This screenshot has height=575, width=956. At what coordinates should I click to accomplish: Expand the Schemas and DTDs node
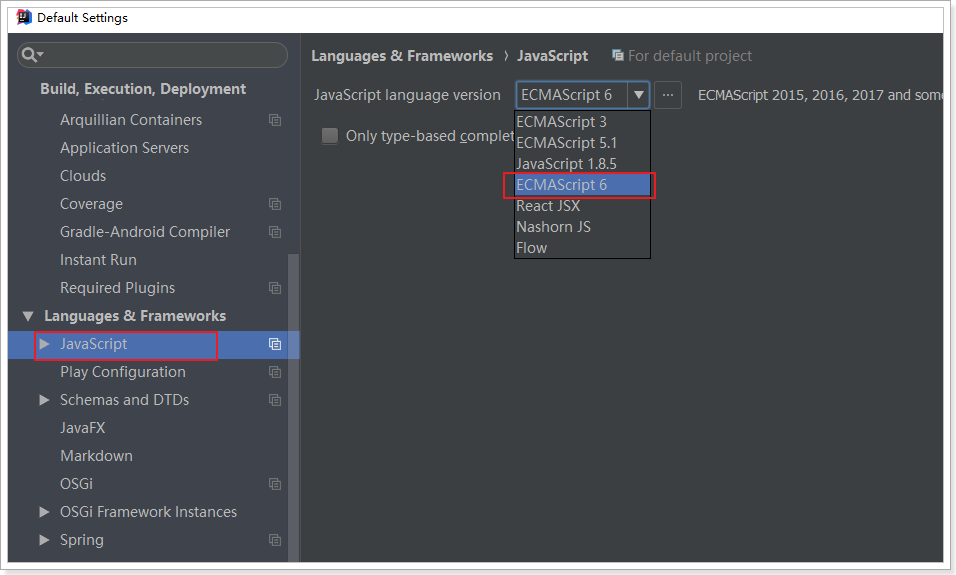point(44,400)
